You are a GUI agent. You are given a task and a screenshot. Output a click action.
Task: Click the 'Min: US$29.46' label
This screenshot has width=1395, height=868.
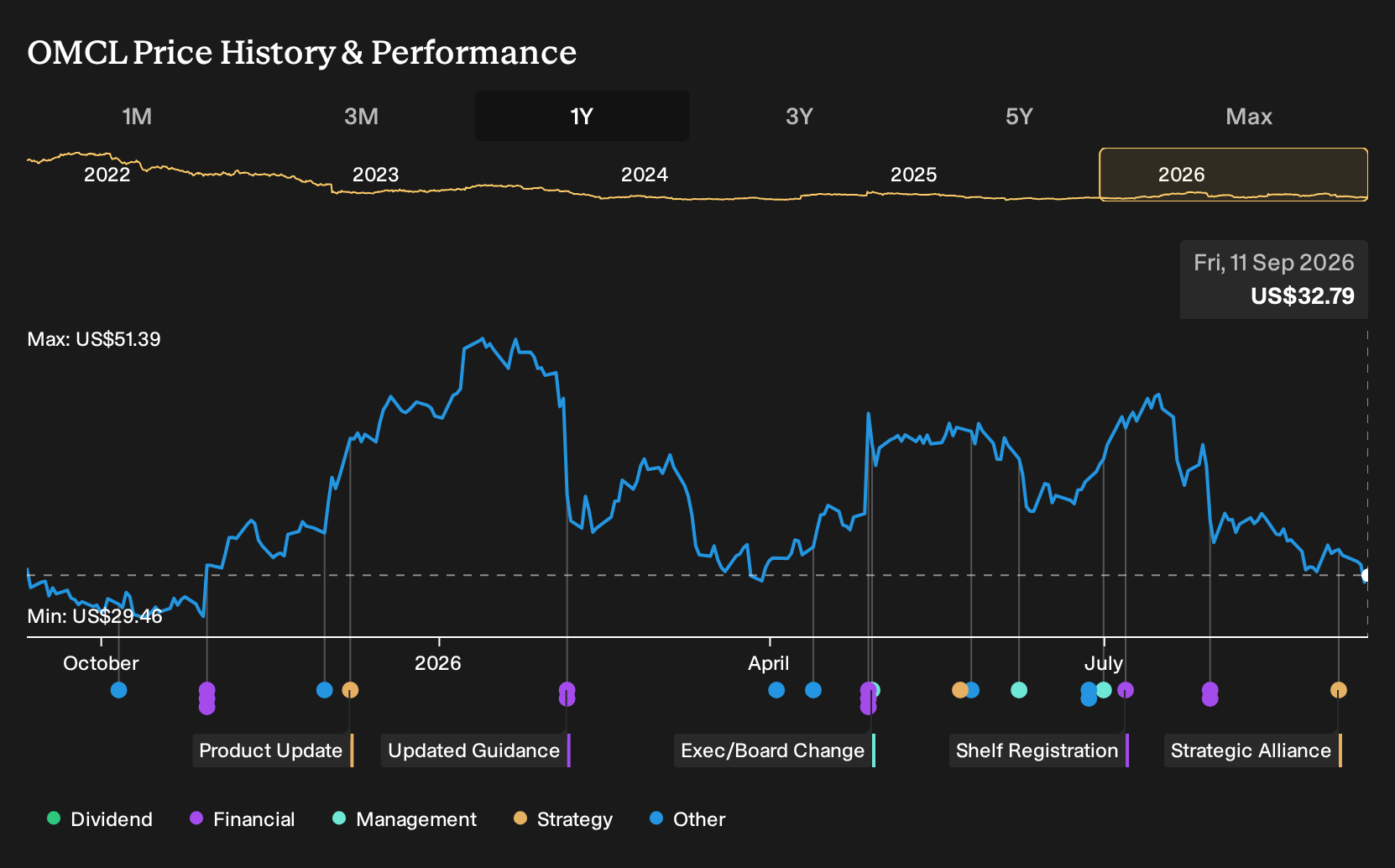coord(95,616)
